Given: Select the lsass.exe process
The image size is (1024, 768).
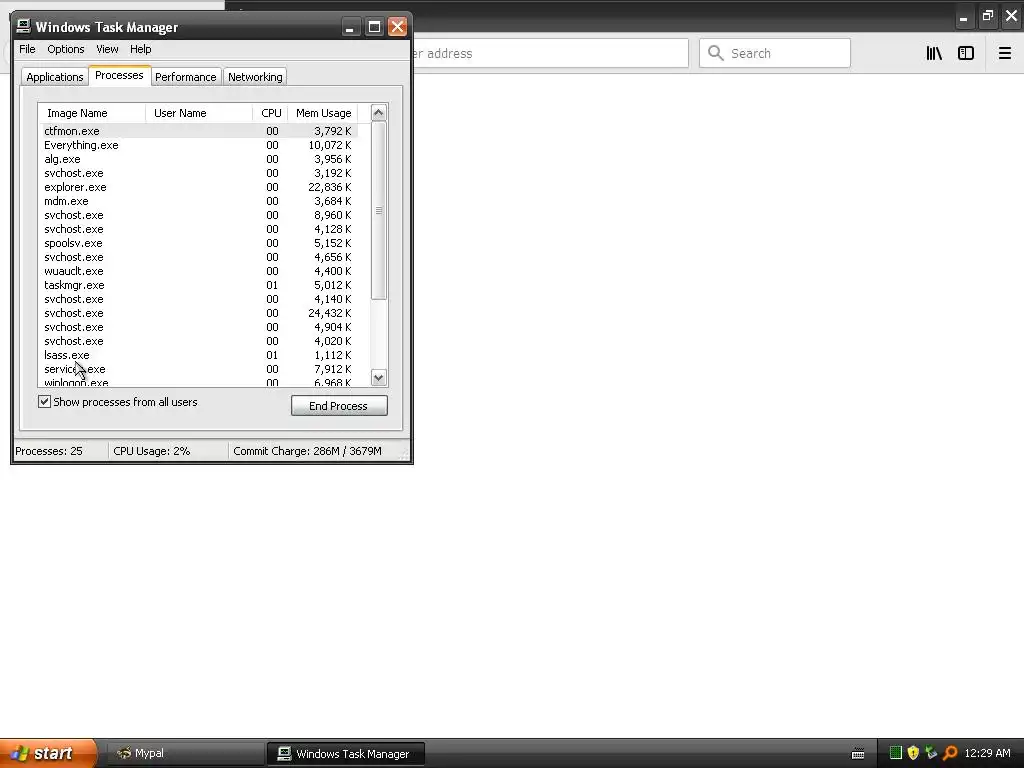Looking at the screenshot, I should click(x=198, y=355).
